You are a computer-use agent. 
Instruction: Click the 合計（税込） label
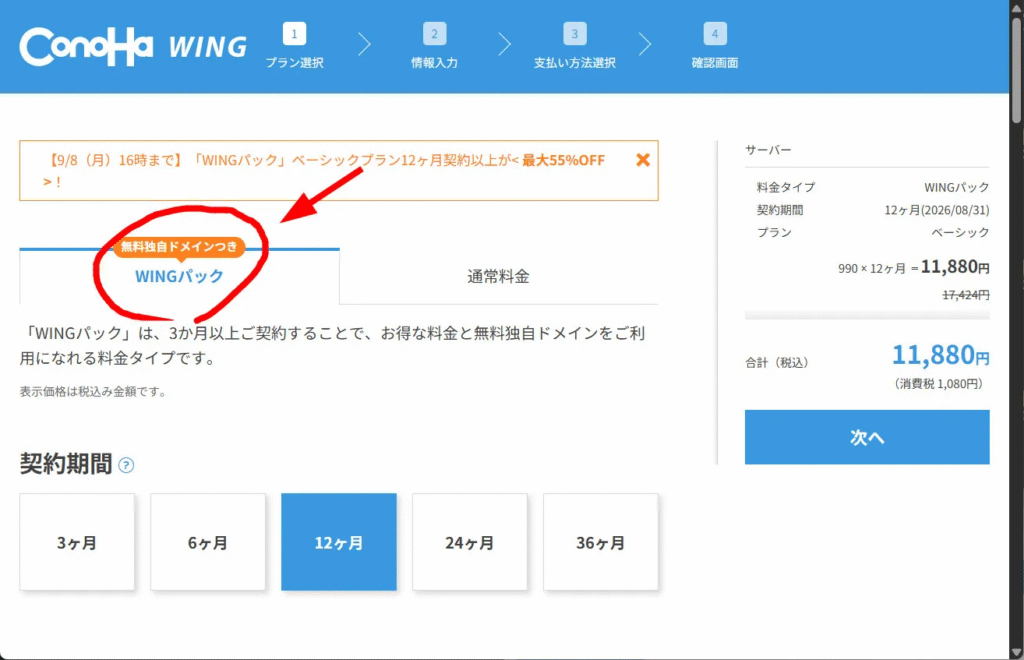[777, 363]
